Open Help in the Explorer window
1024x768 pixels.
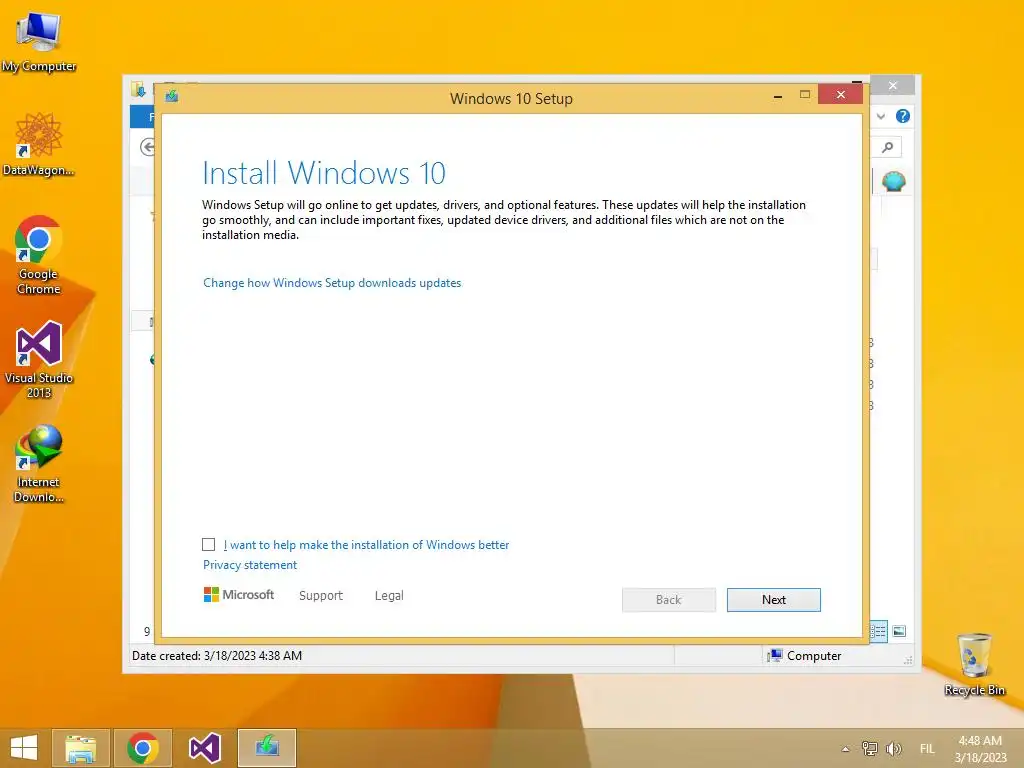(x=903, y=116)
